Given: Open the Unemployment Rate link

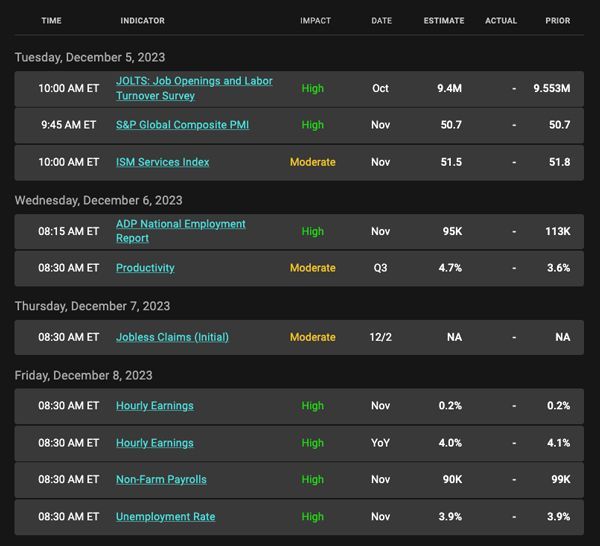Looking at the screenshot, I should pos(166,517).
